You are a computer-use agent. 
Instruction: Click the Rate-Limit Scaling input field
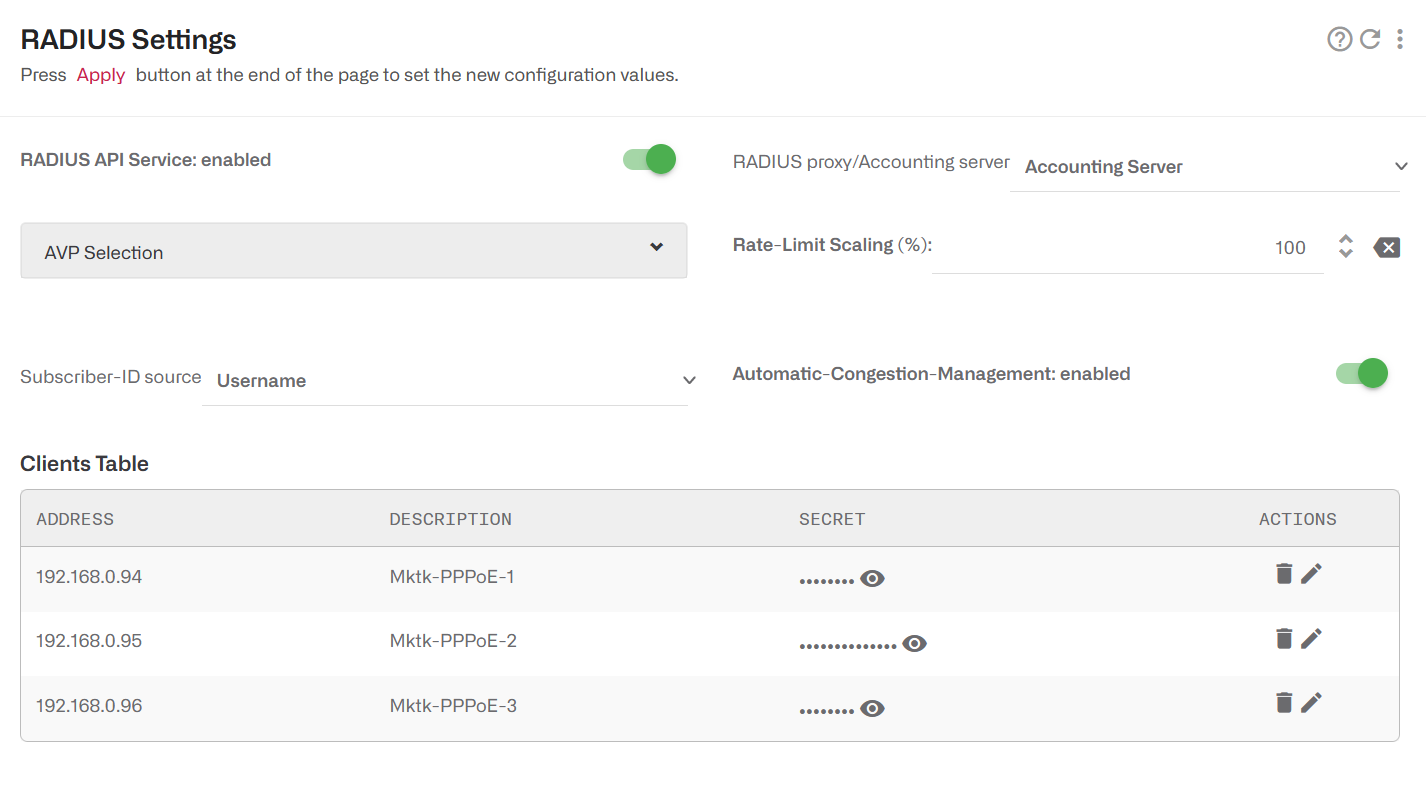point(1127,247)
